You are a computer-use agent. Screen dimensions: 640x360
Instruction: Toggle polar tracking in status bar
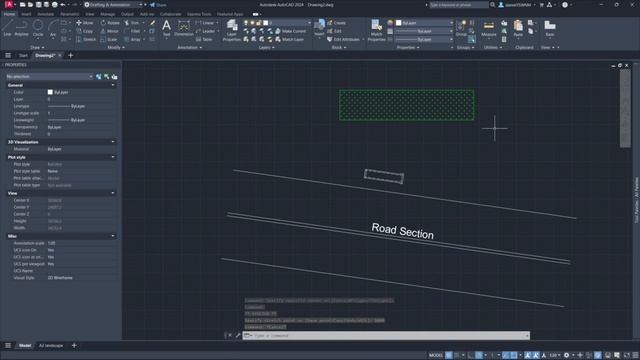(x=480, y=355)
